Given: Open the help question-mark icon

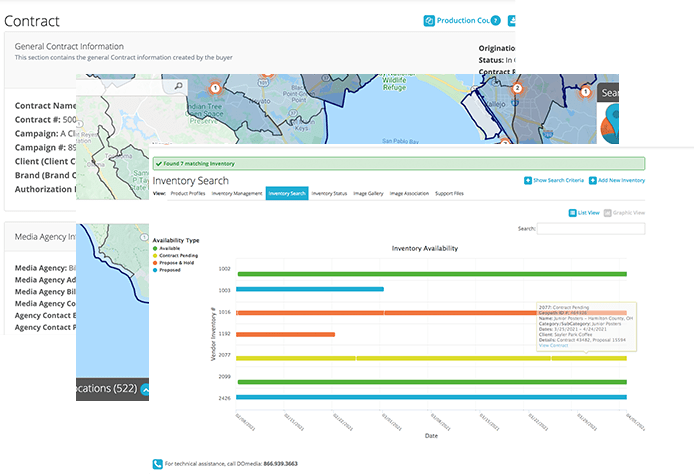Looking at the screenshot, I should (496, 20).
